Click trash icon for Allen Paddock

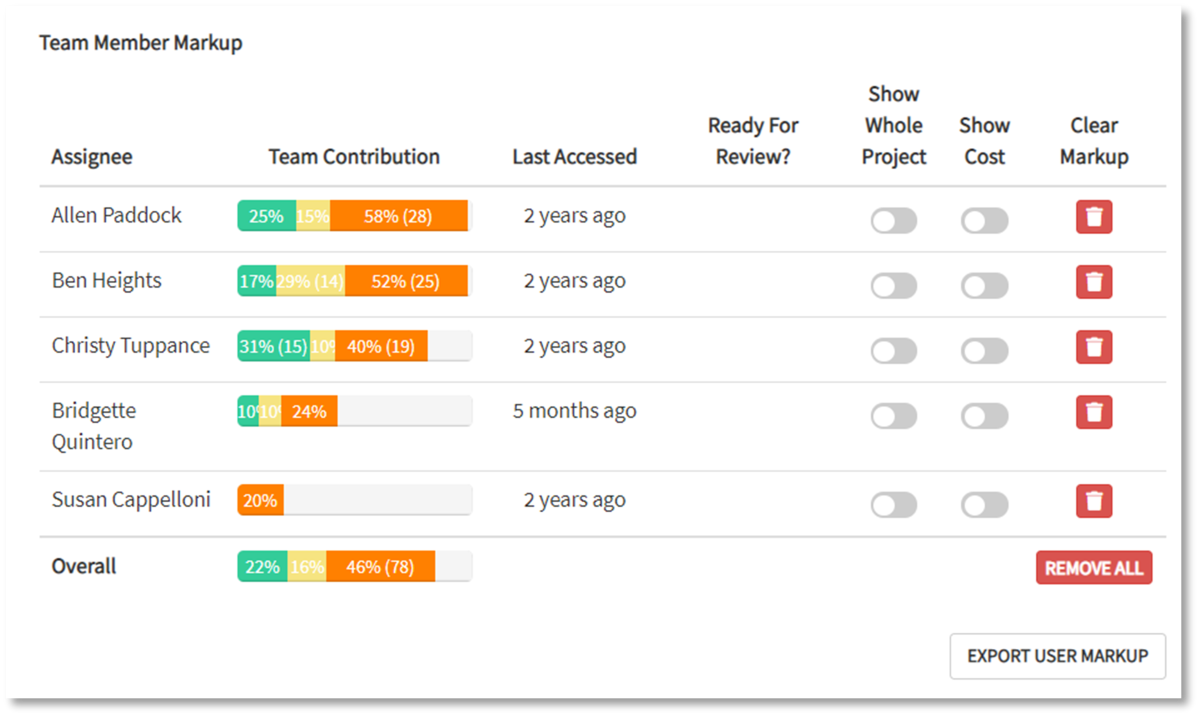pyautogui.click(x=1094, y=217)
